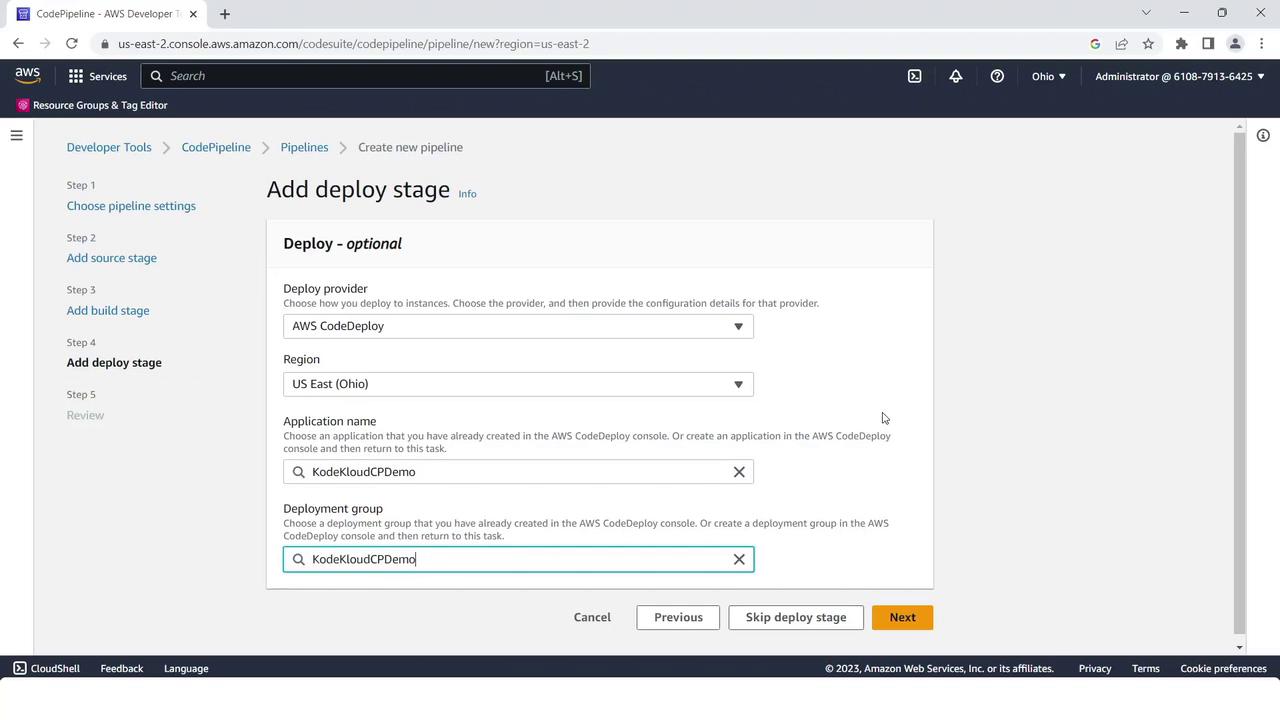Click Feedback in the footer
This screenshot has width=1280, height=720.
(122, 668)
